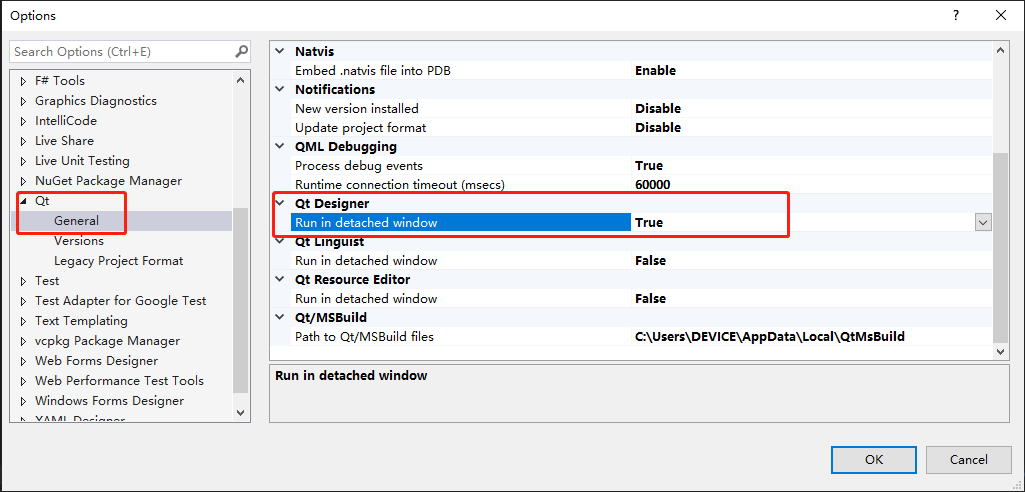This screenshot has width=1025, height=492.
Task: Click the 60000 timeout value
Action: coord(652,185)
